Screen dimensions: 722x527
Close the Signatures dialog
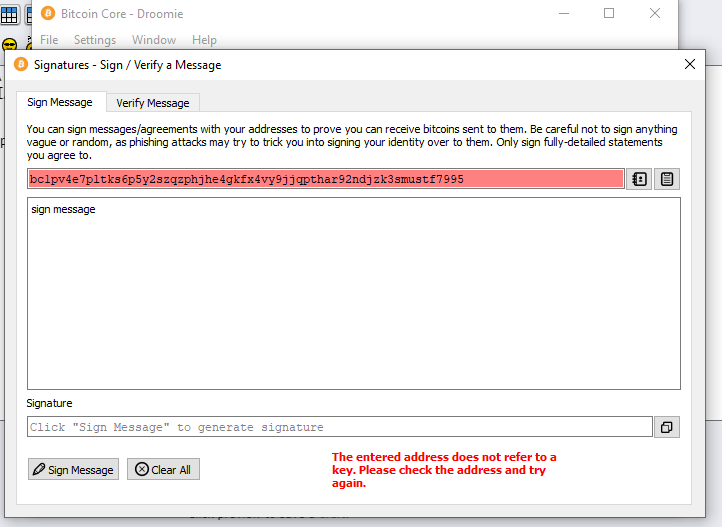[689, 64]
